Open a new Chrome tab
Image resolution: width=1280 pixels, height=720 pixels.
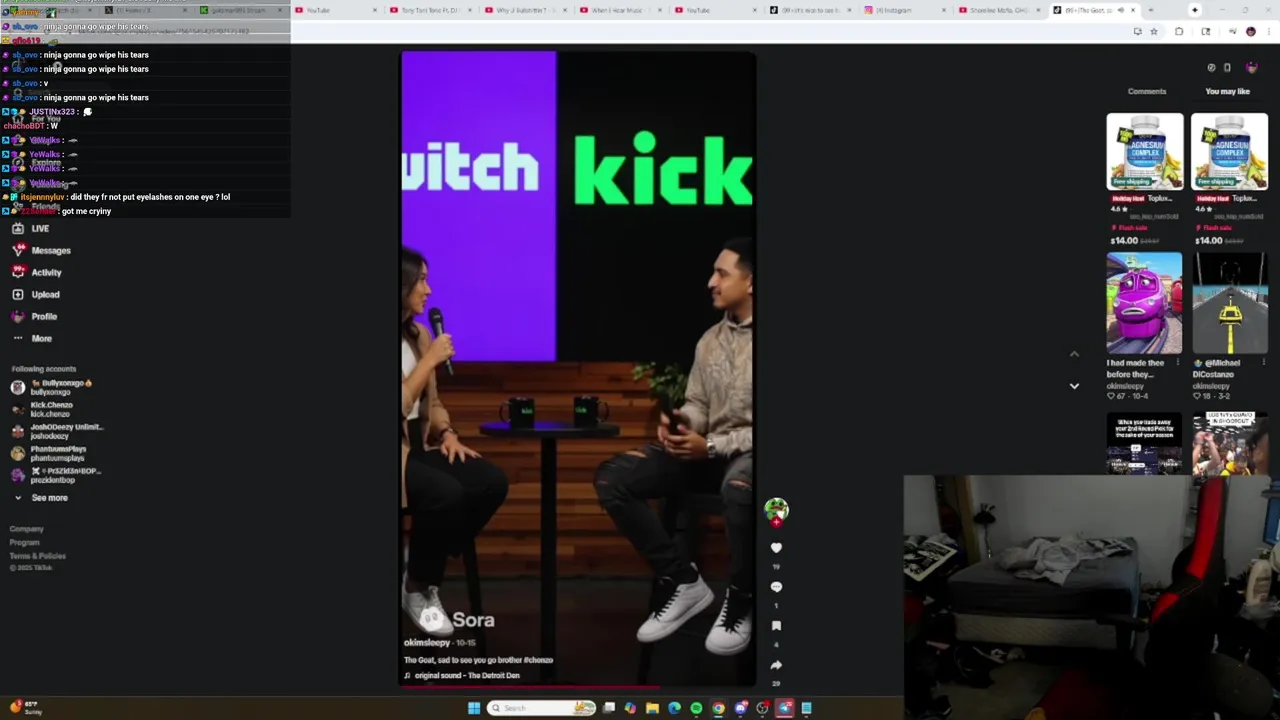click(x=1150, y=10)
